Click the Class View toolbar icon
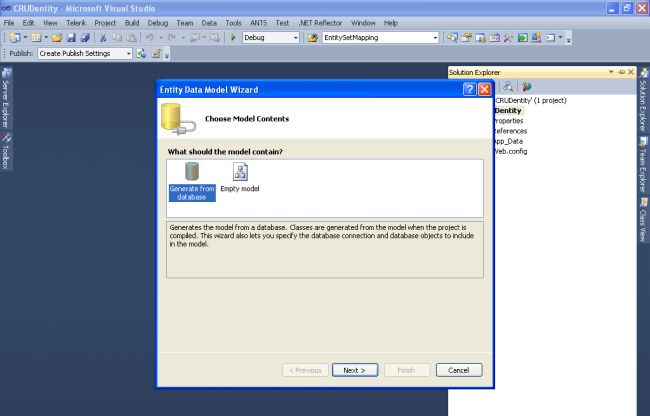650x416 pixels. [x=536, y=38]
